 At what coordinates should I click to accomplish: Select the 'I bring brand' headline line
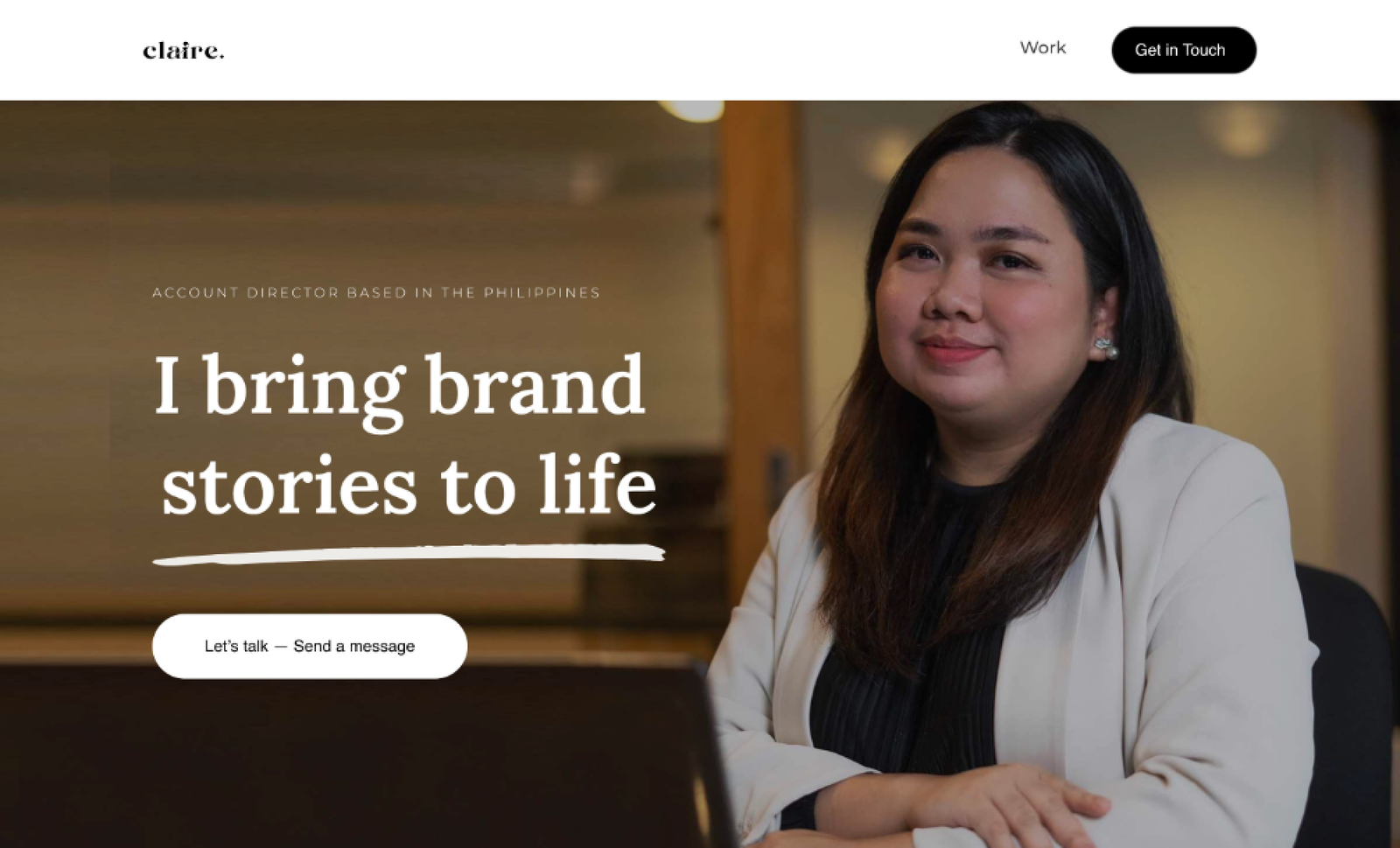pos(400,387)
